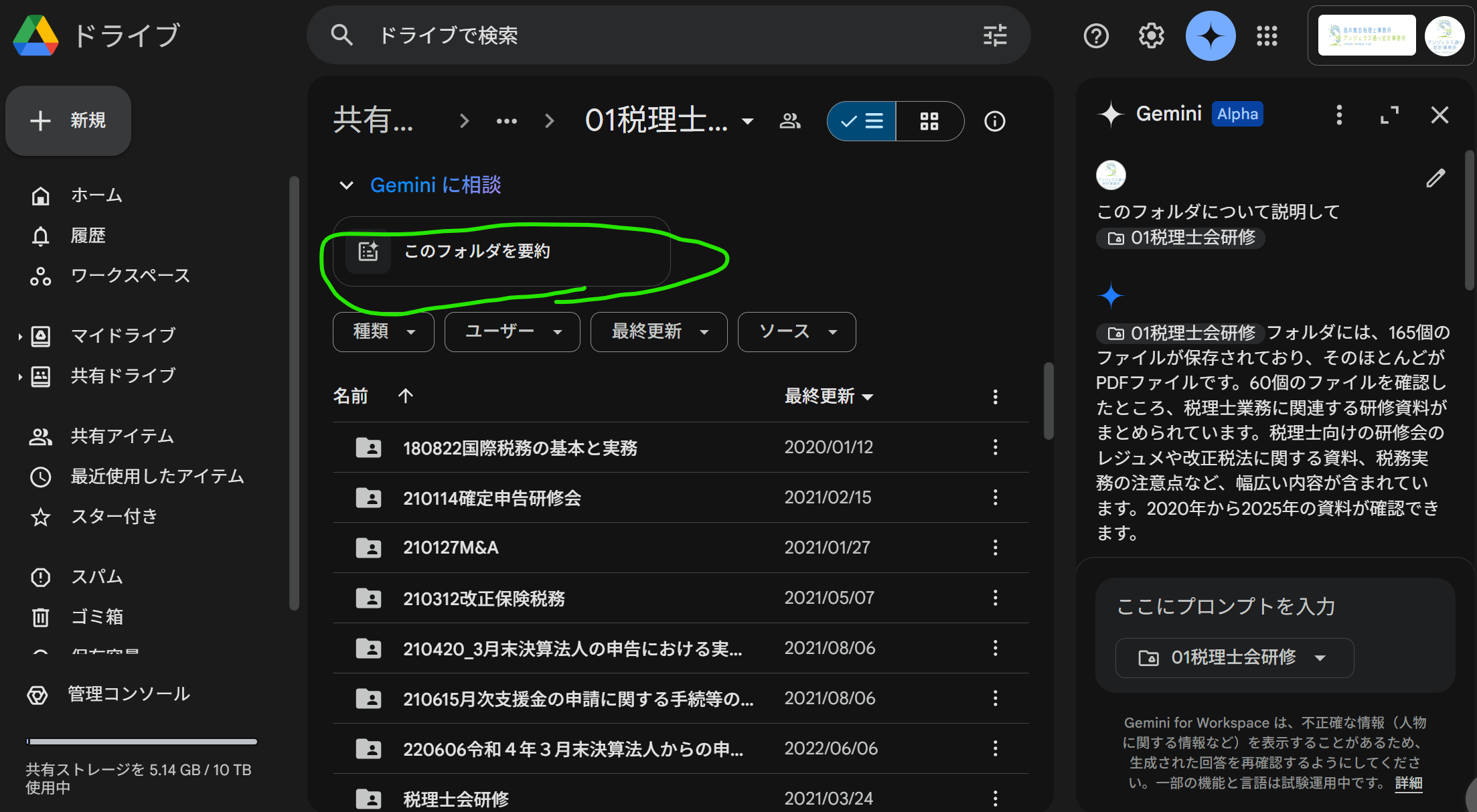Open the 最終更新 filter chip dropdown
The image size is (1477, 812).
click(659, 331)
